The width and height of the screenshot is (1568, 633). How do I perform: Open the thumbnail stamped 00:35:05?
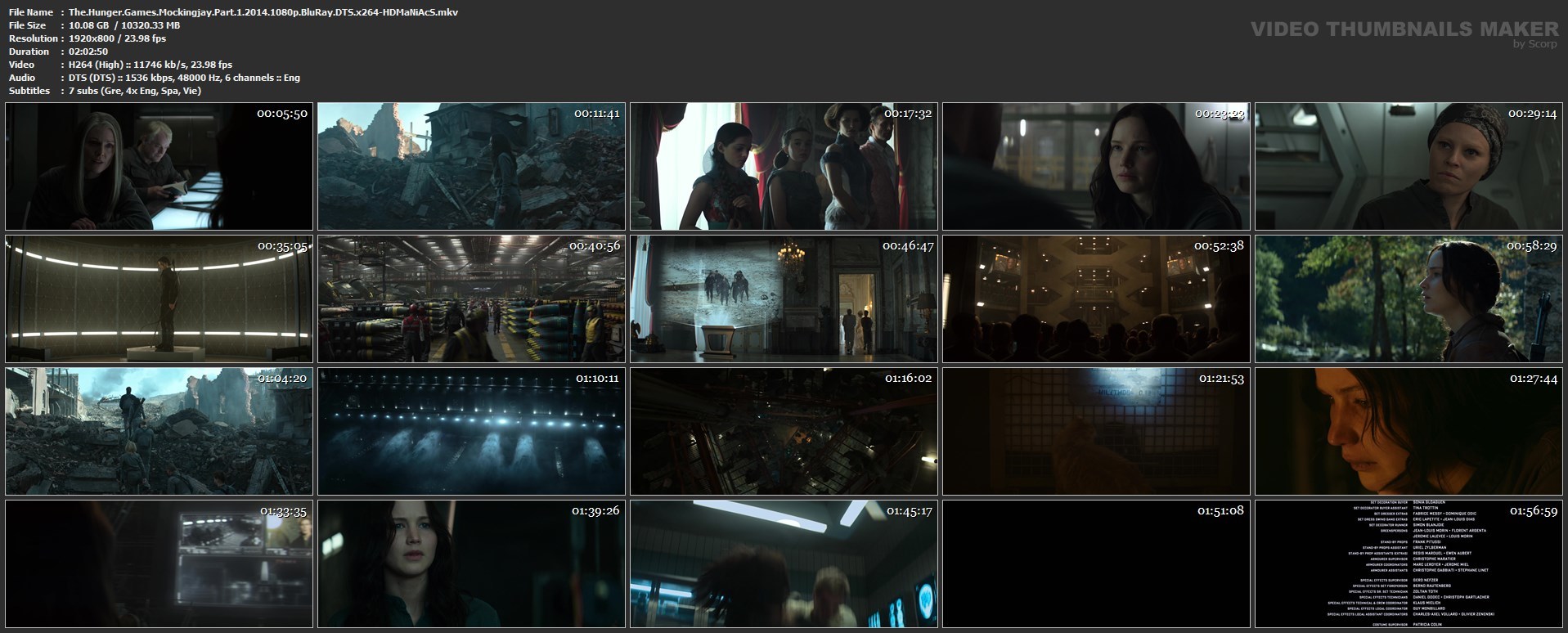point(159,299)
